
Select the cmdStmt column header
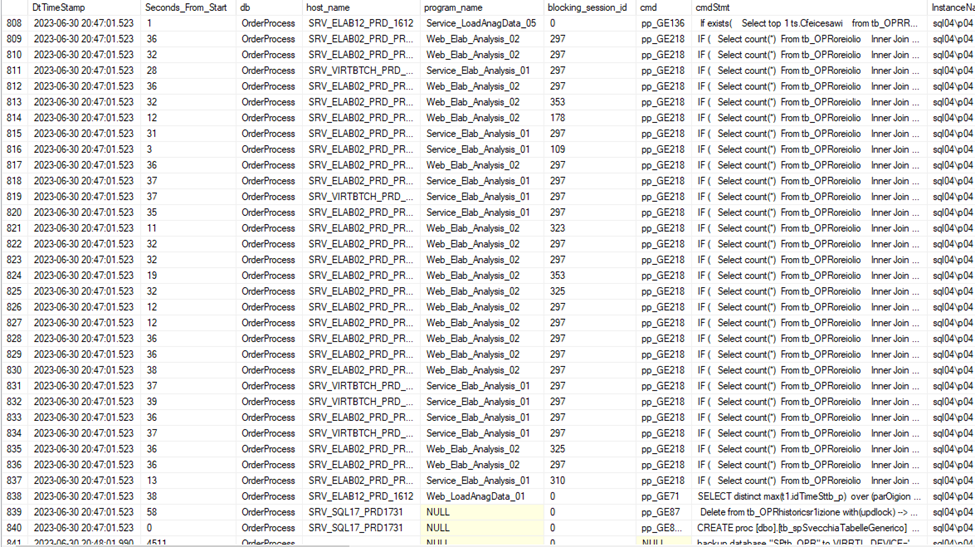pos(713,7)
